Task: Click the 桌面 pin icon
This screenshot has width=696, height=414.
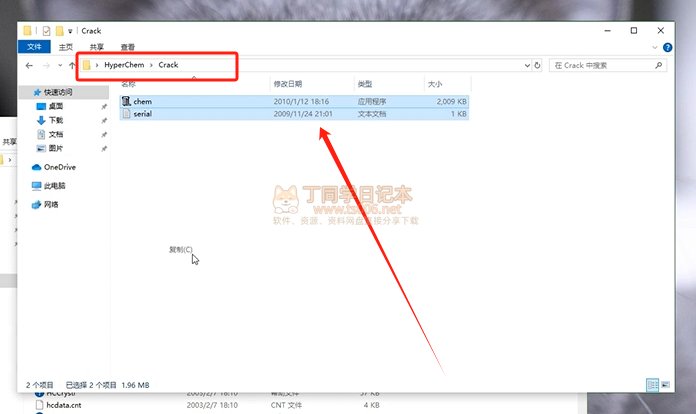Action: coord(104,106)
